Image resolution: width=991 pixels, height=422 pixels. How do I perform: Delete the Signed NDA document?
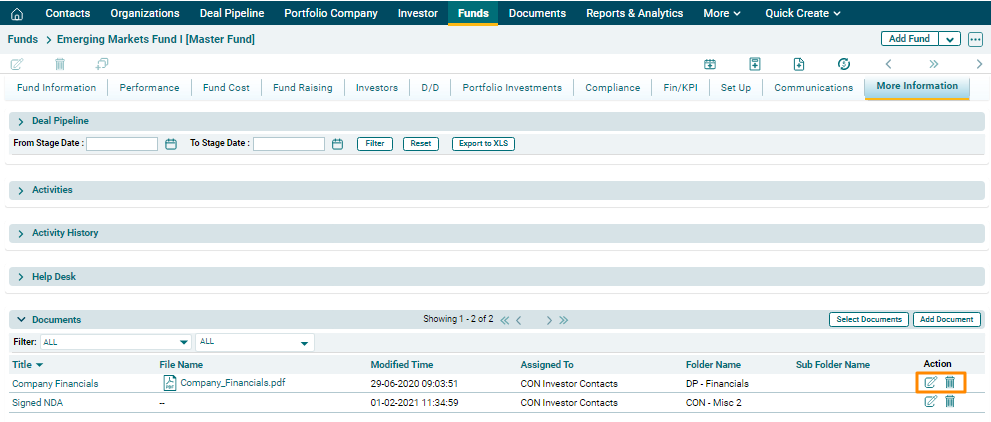pos(950,401)
